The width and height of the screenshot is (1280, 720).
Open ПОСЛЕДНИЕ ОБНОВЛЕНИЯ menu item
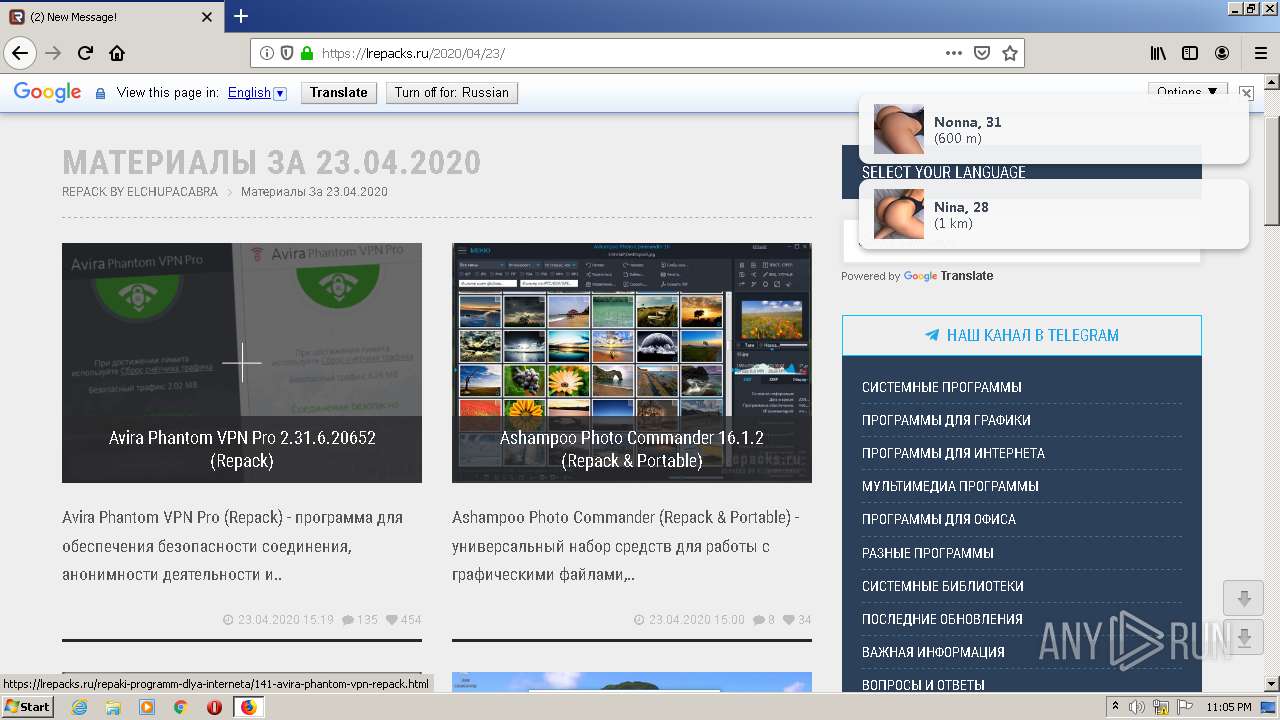click(x=942, y=619)
